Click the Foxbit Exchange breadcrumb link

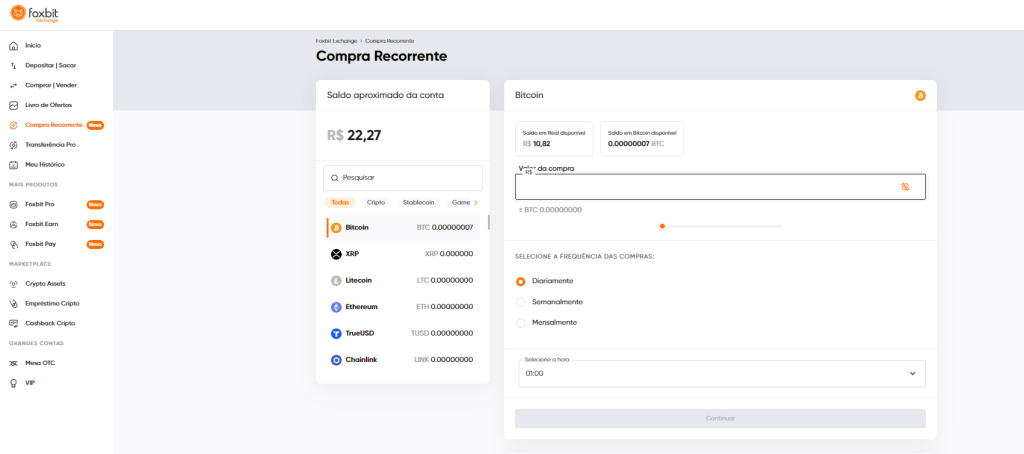pos(336,41)
